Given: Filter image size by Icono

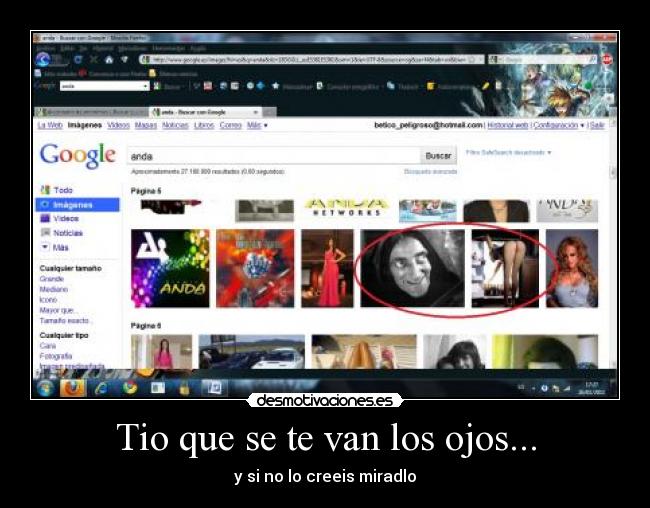Looking at the screenshot, I should [48, 299].
